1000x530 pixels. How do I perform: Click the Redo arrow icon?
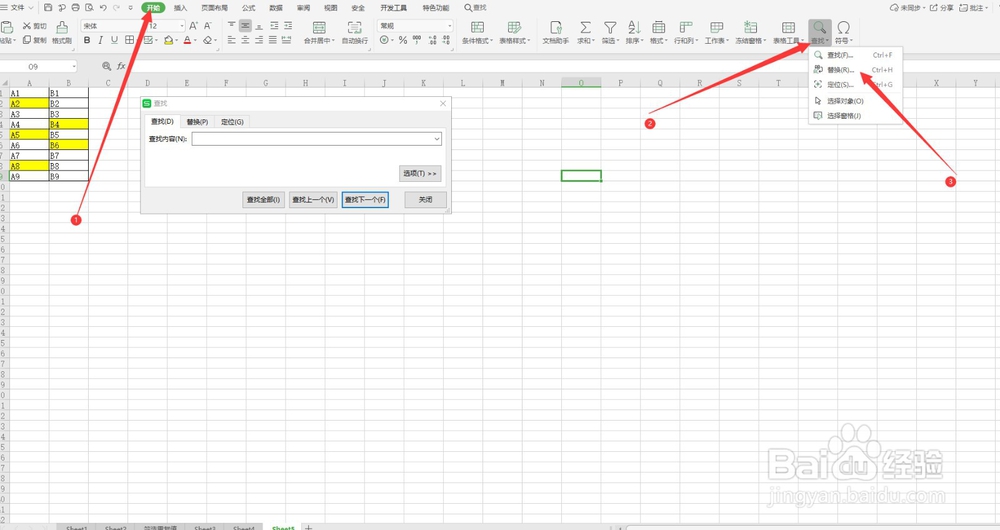[x=116, y=8]
